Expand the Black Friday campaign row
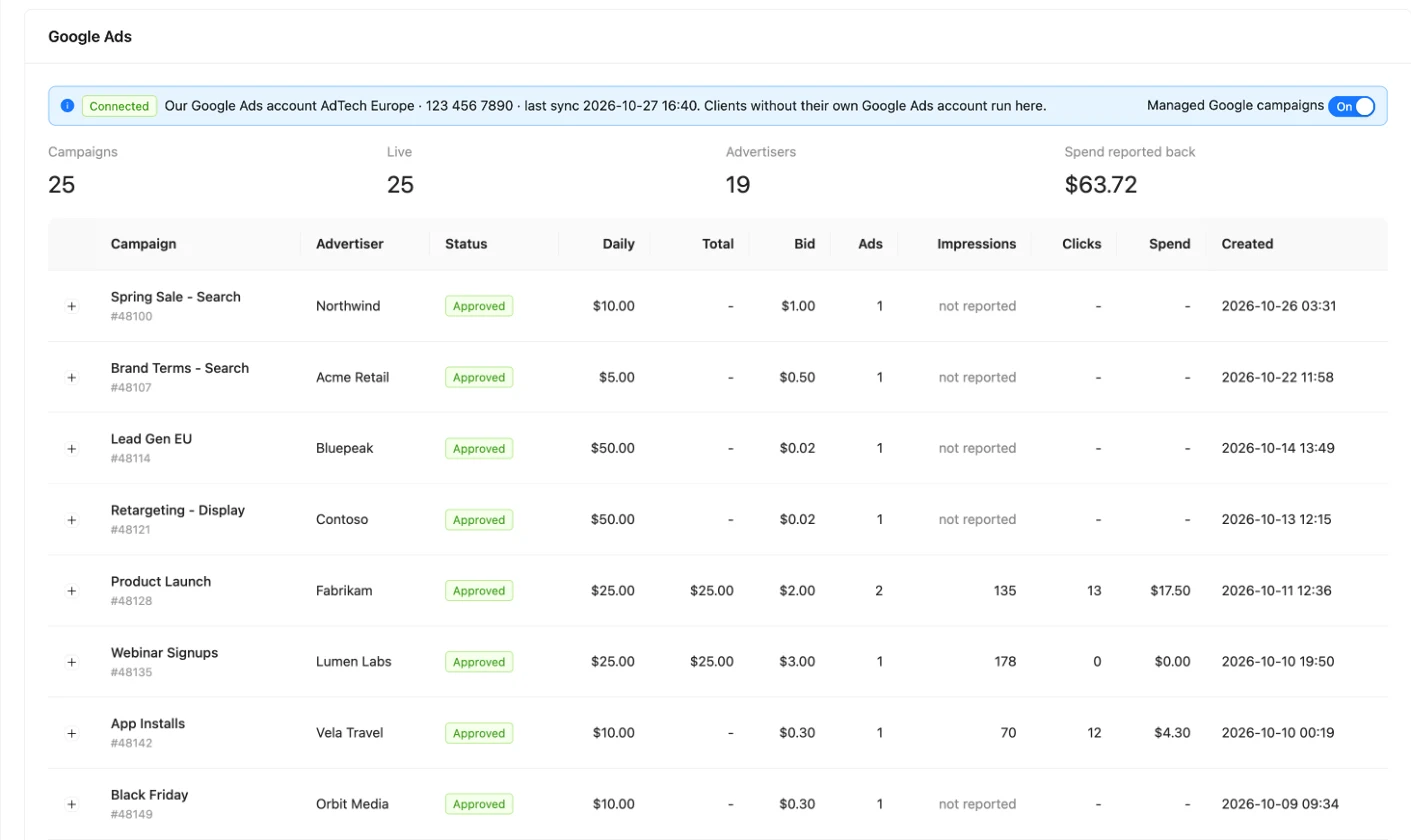The image size is (1411, 840). click(x=72, y=804)
